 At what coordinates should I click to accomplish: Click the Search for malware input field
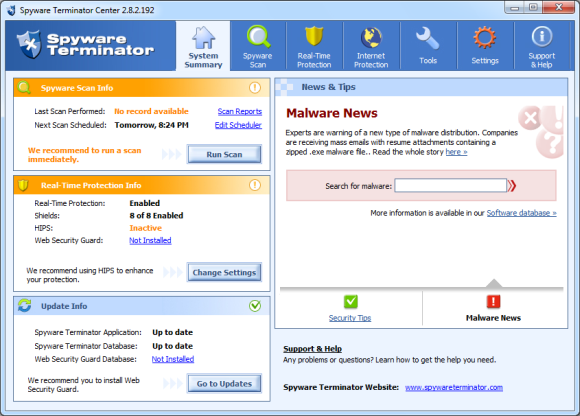click(x=451, y=186)
